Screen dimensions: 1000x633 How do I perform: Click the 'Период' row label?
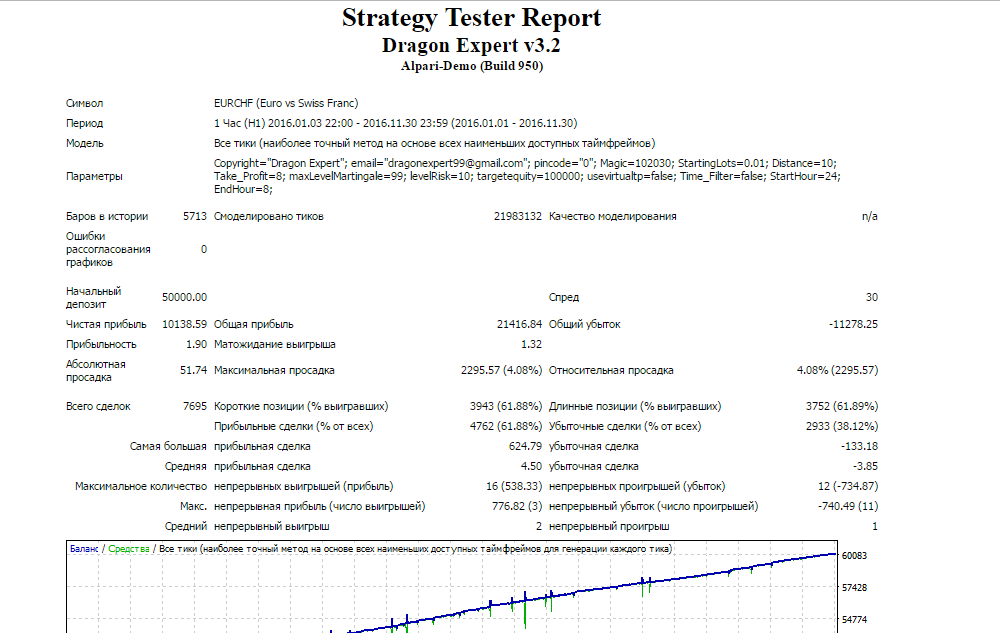(x=84, y=123)
